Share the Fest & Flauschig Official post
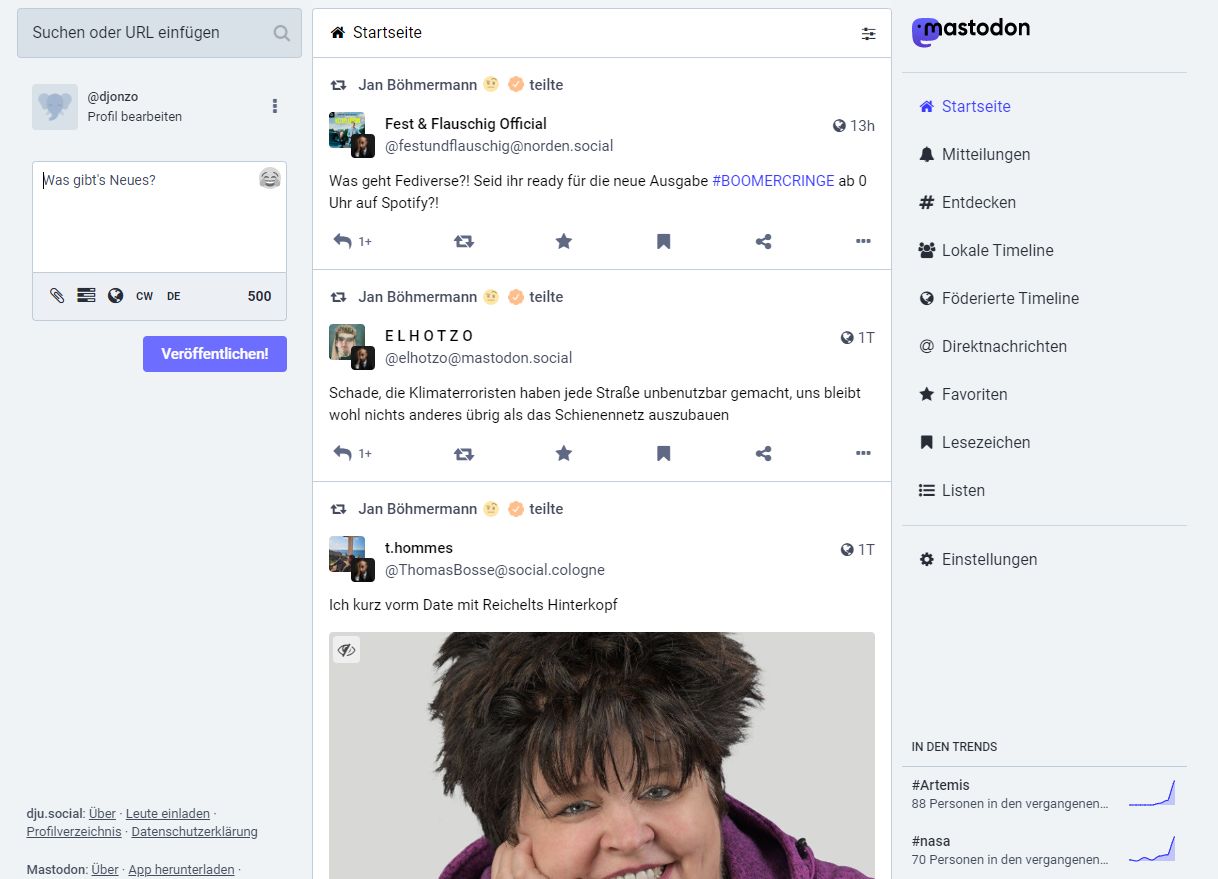Viewport: 1218px width, 879px height. tap(763, 241)
